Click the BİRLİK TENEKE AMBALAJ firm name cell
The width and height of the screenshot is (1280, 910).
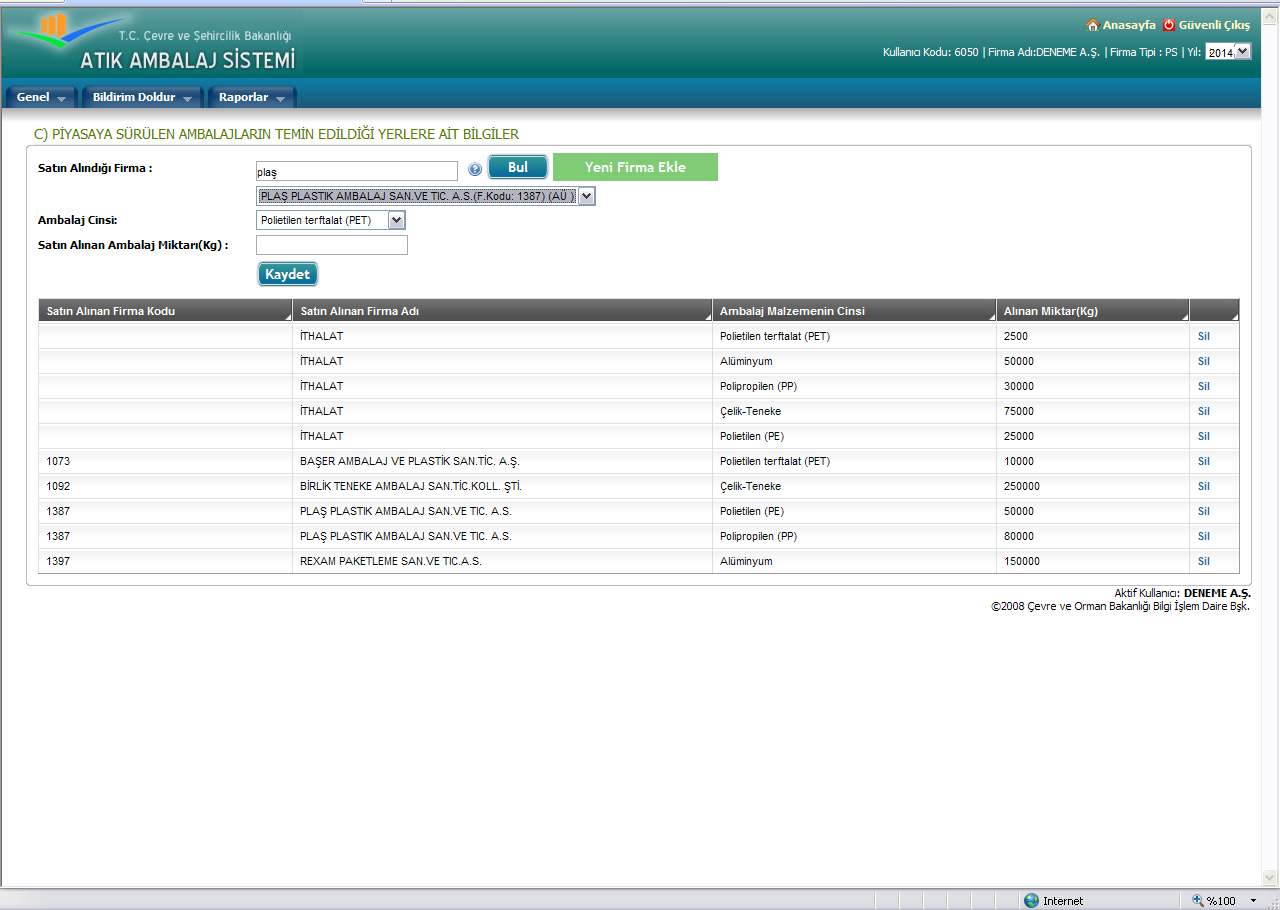click(502, 486)
